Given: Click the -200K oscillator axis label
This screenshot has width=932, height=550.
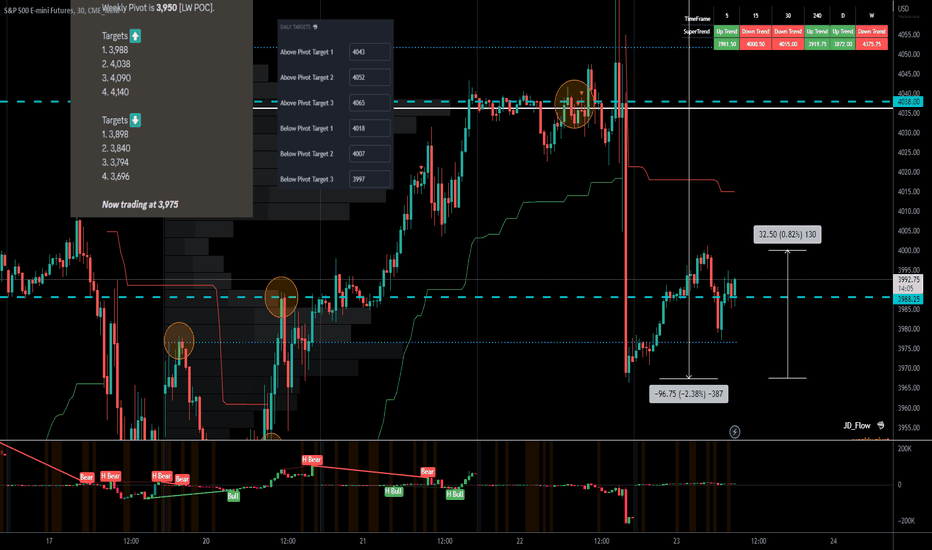Looking at the screenshot, I should click(906, 521).
